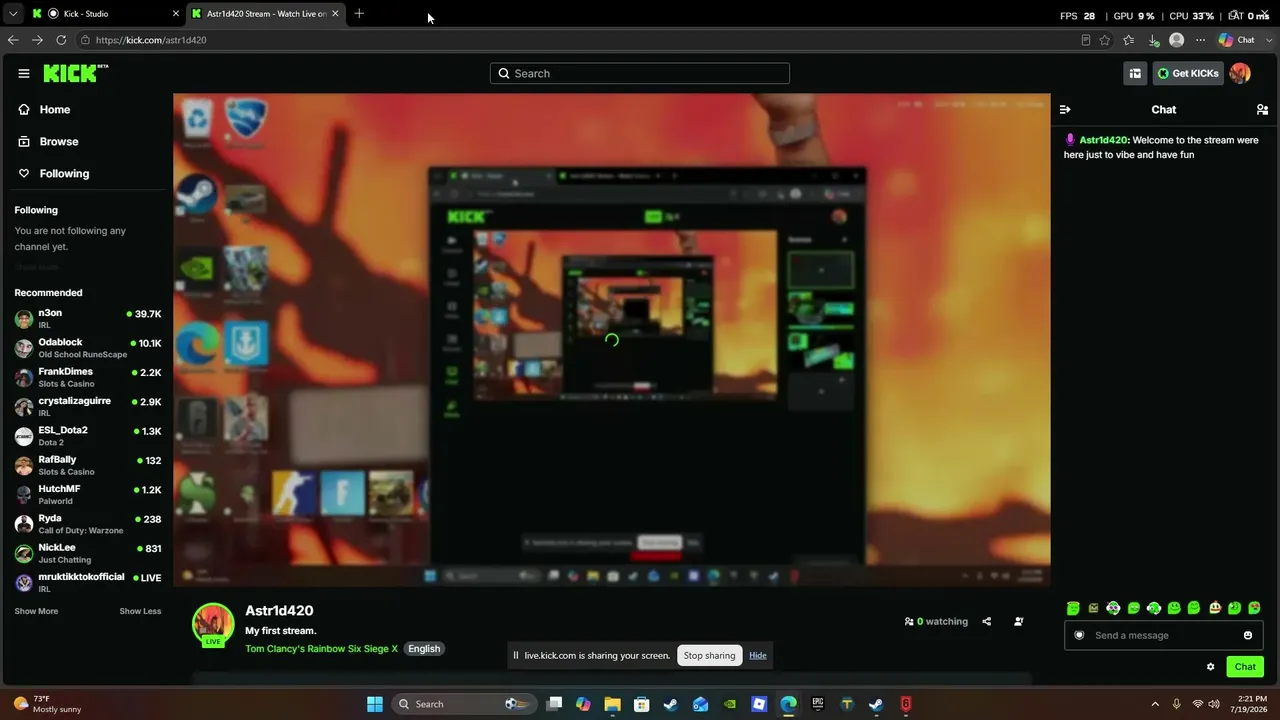Open the Copilot Chat button
Viewport: 1280px width, 720px height.
pos(1237,40)
